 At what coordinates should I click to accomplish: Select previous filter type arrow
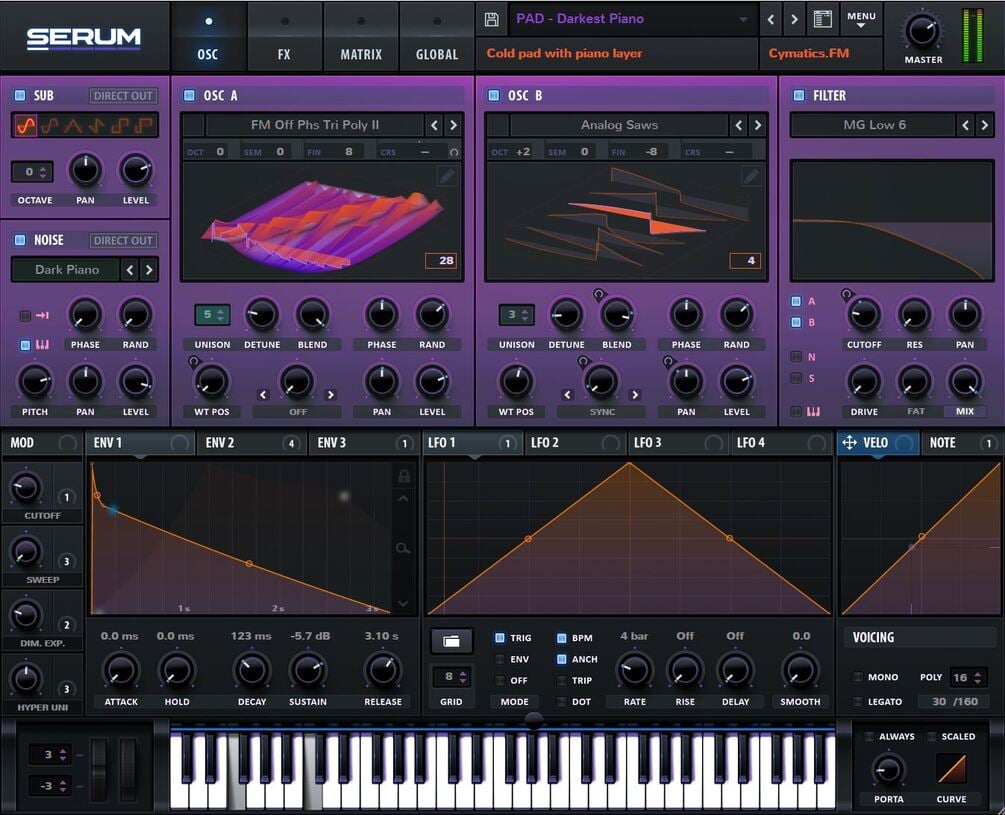966,125
